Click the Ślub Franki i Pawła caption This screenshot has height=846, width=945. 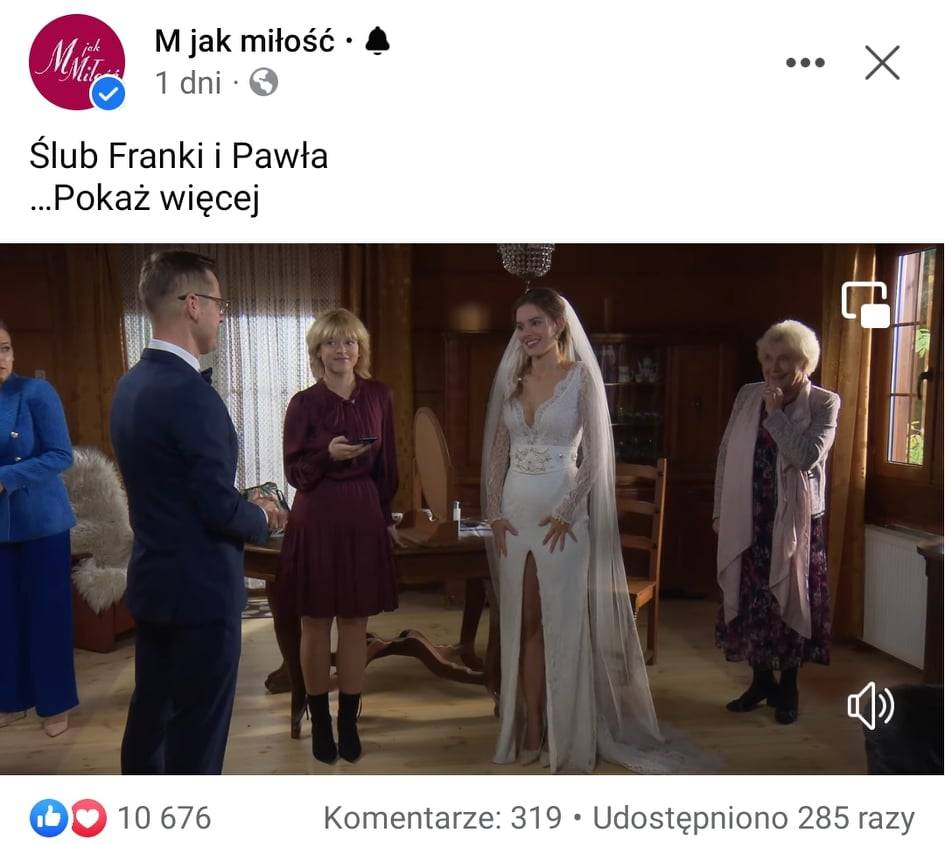coord(178,155)
